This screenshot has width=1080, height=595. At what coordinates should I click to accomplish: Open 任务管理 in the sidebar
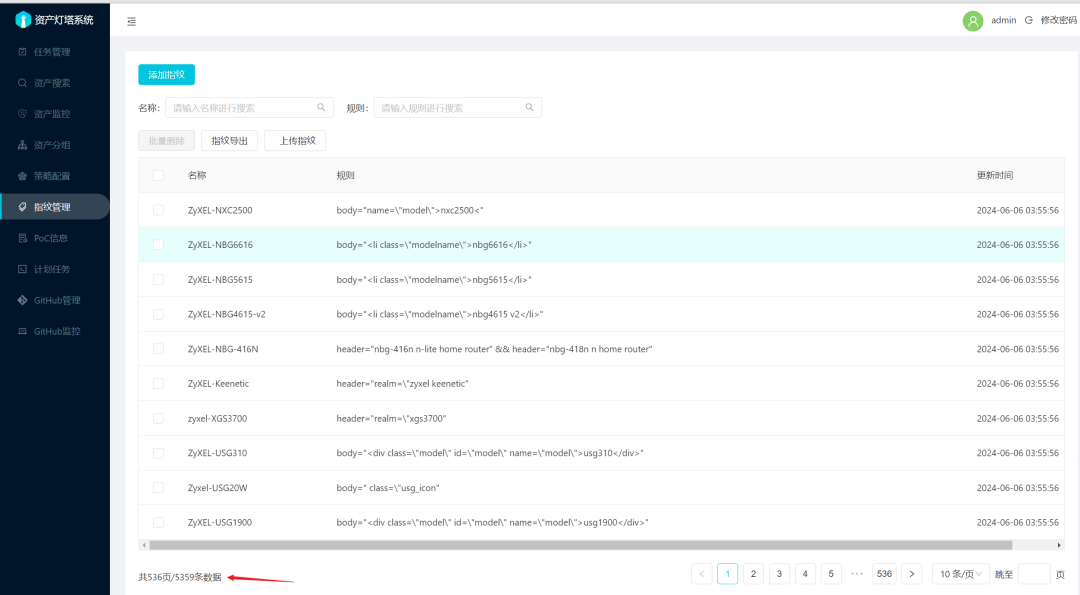[x=52, y=52]
